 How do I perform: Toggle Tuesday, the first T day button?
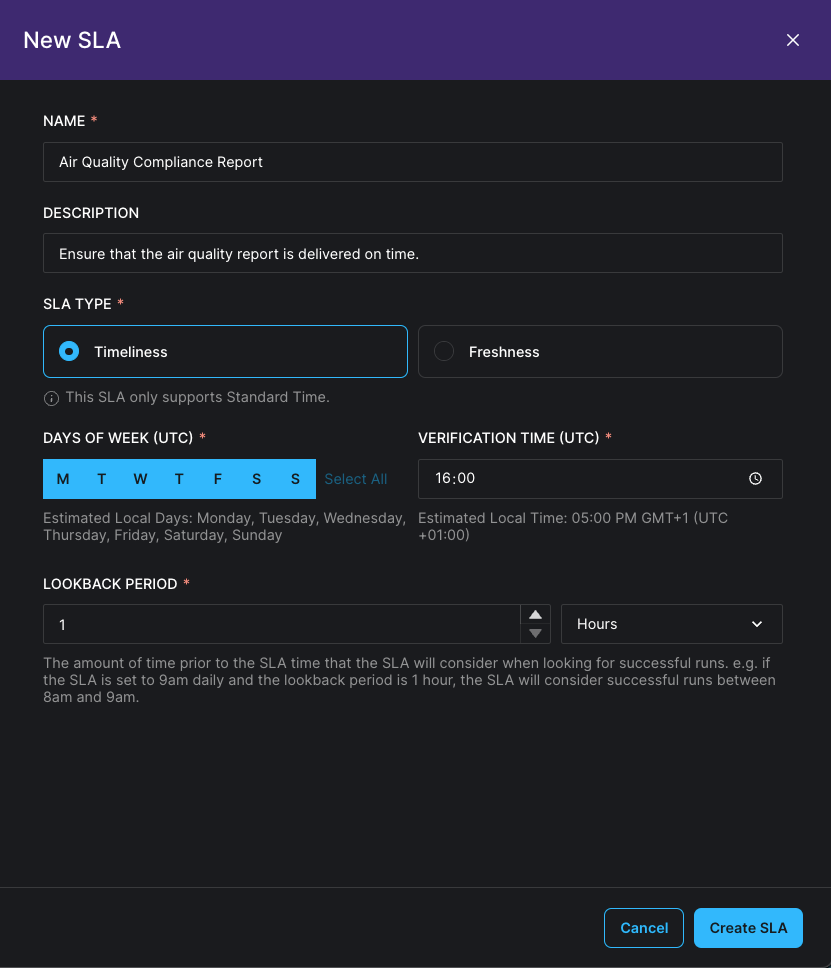tap(102, 479)
